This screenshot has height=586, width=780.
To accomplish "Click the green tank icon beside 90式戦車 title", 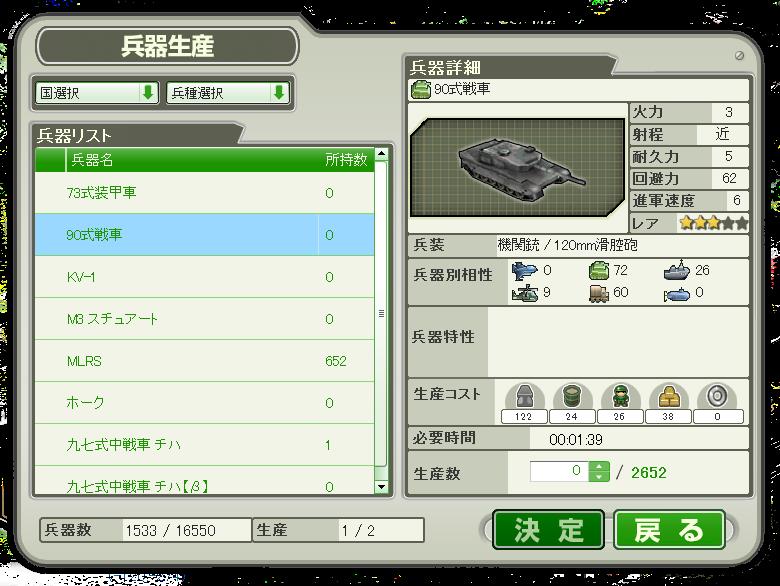I will (x=420, y=90).
